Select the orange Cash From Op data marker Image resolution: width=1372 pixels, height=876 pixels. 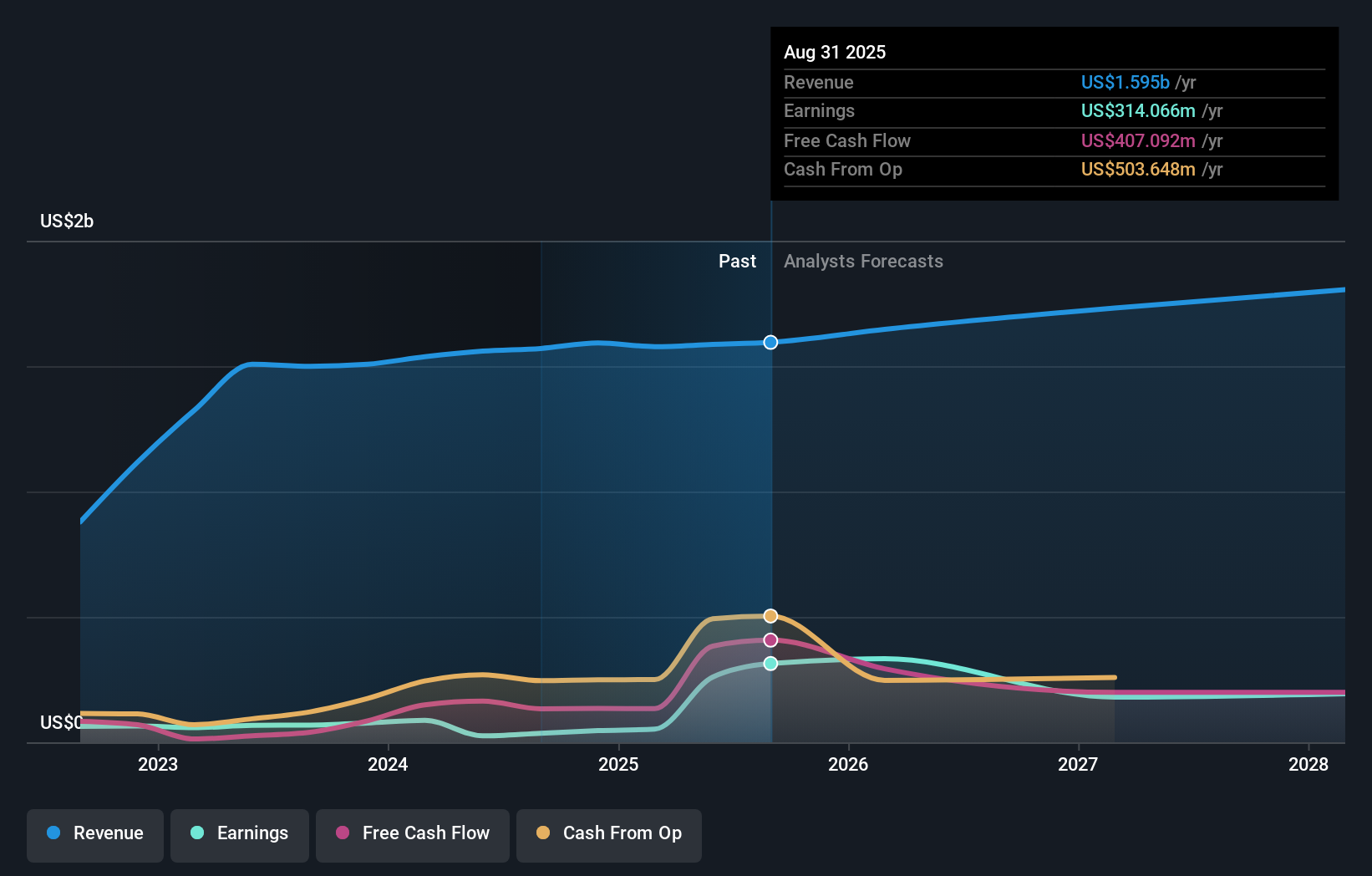pyautogui.click(x=770, y=615)
